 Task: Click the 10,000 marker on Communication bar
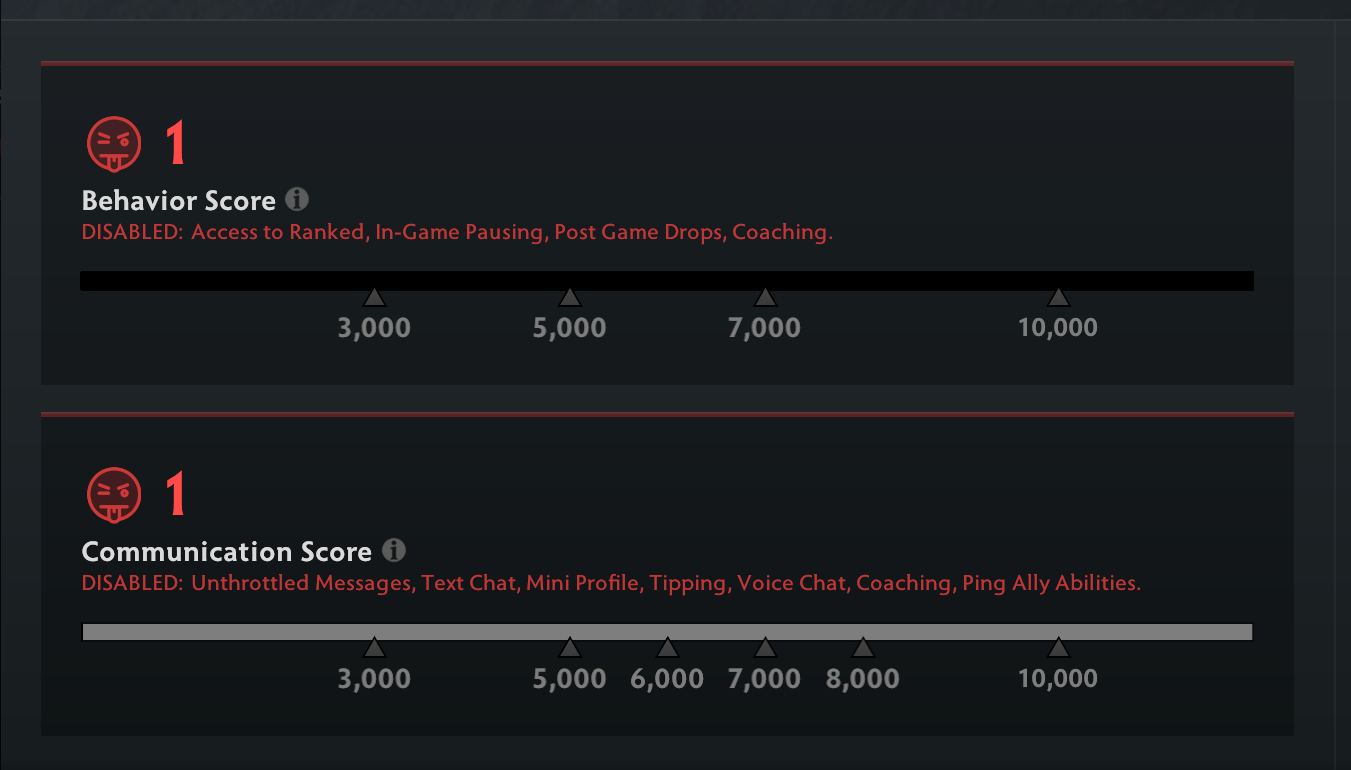pyautogui.click(x=1058, y=648)
